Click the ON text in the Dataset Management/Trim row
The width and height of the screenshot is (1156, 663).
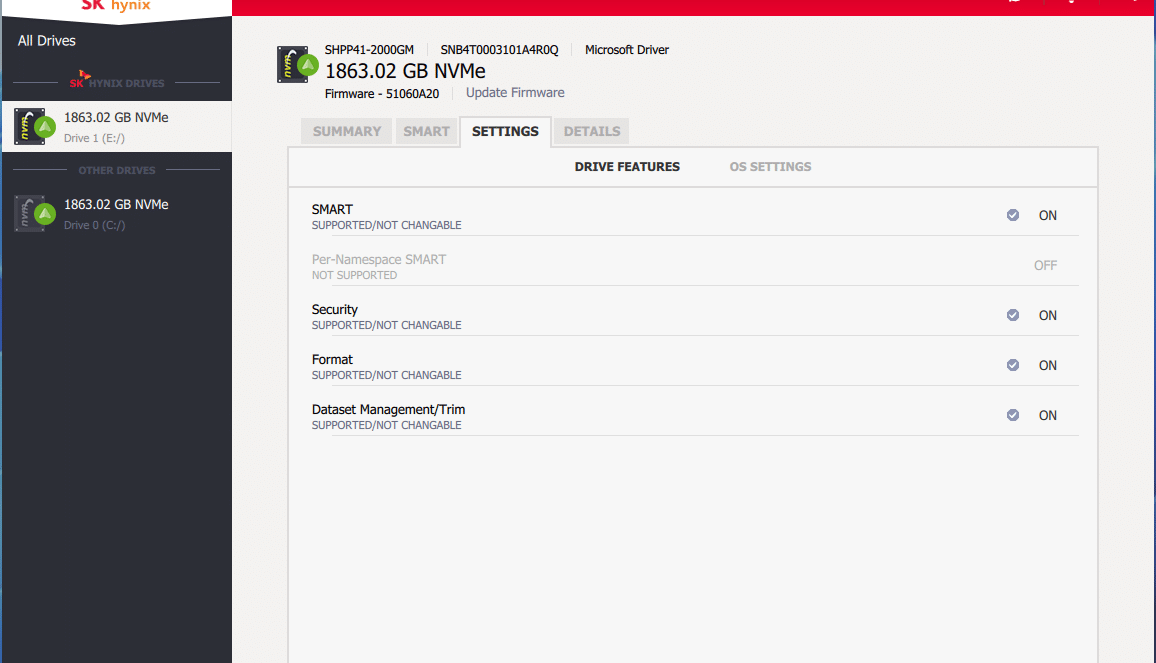(x=1048, y=416)
